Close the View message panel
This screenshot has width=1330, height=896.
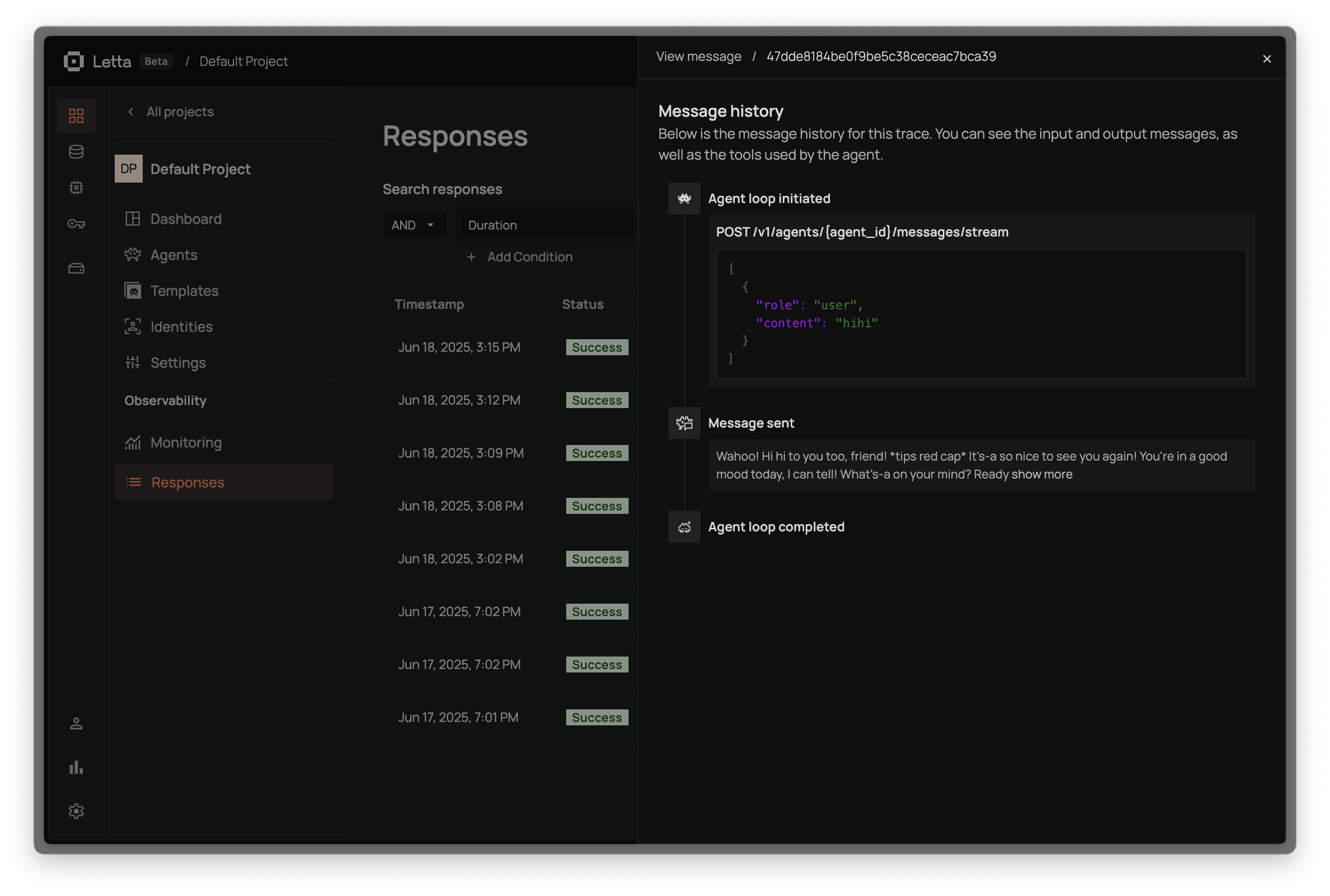point(1267,59)
